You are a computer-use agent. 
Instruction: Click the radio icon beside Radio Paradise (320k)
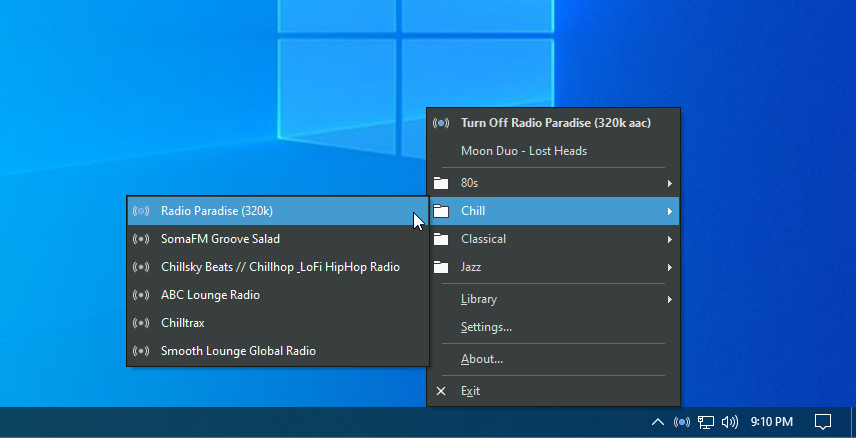[141, 211]
